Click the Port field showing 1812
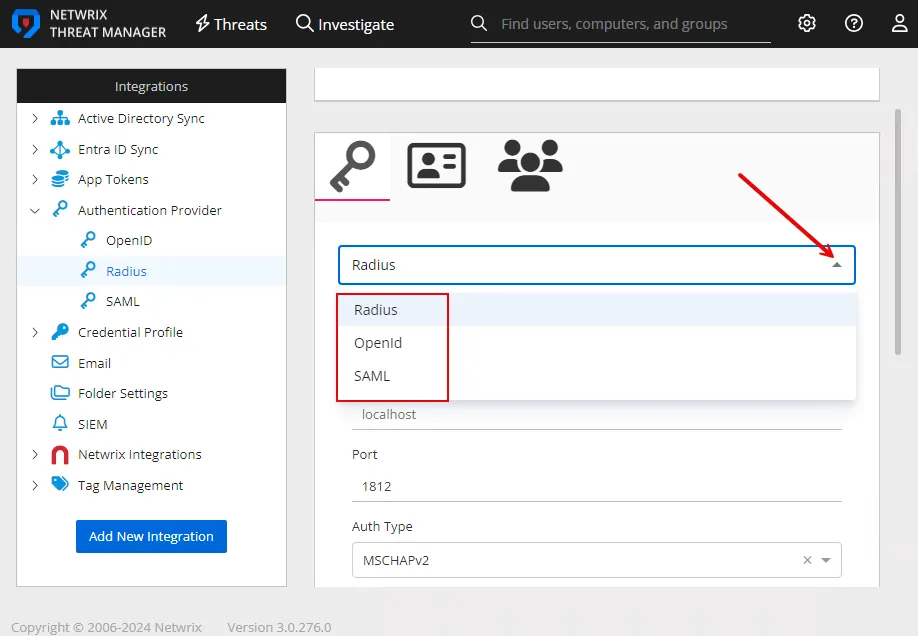 pos(597,486)
